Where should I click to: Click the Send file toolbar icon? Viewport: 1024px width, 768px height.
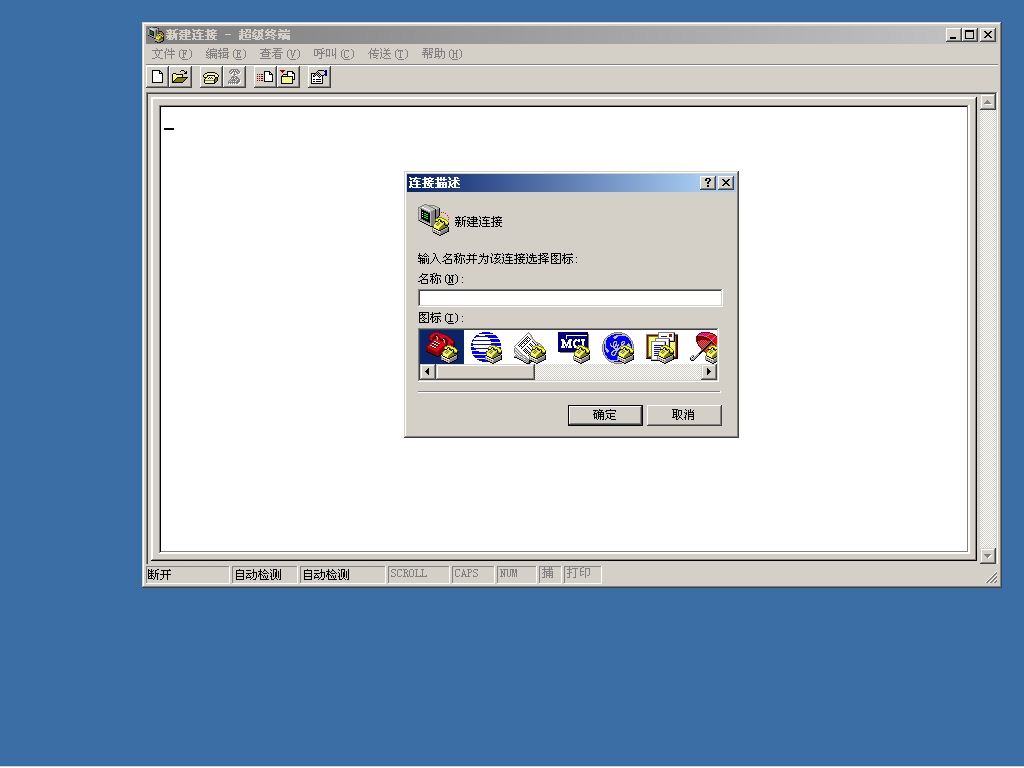coord(265,77)
